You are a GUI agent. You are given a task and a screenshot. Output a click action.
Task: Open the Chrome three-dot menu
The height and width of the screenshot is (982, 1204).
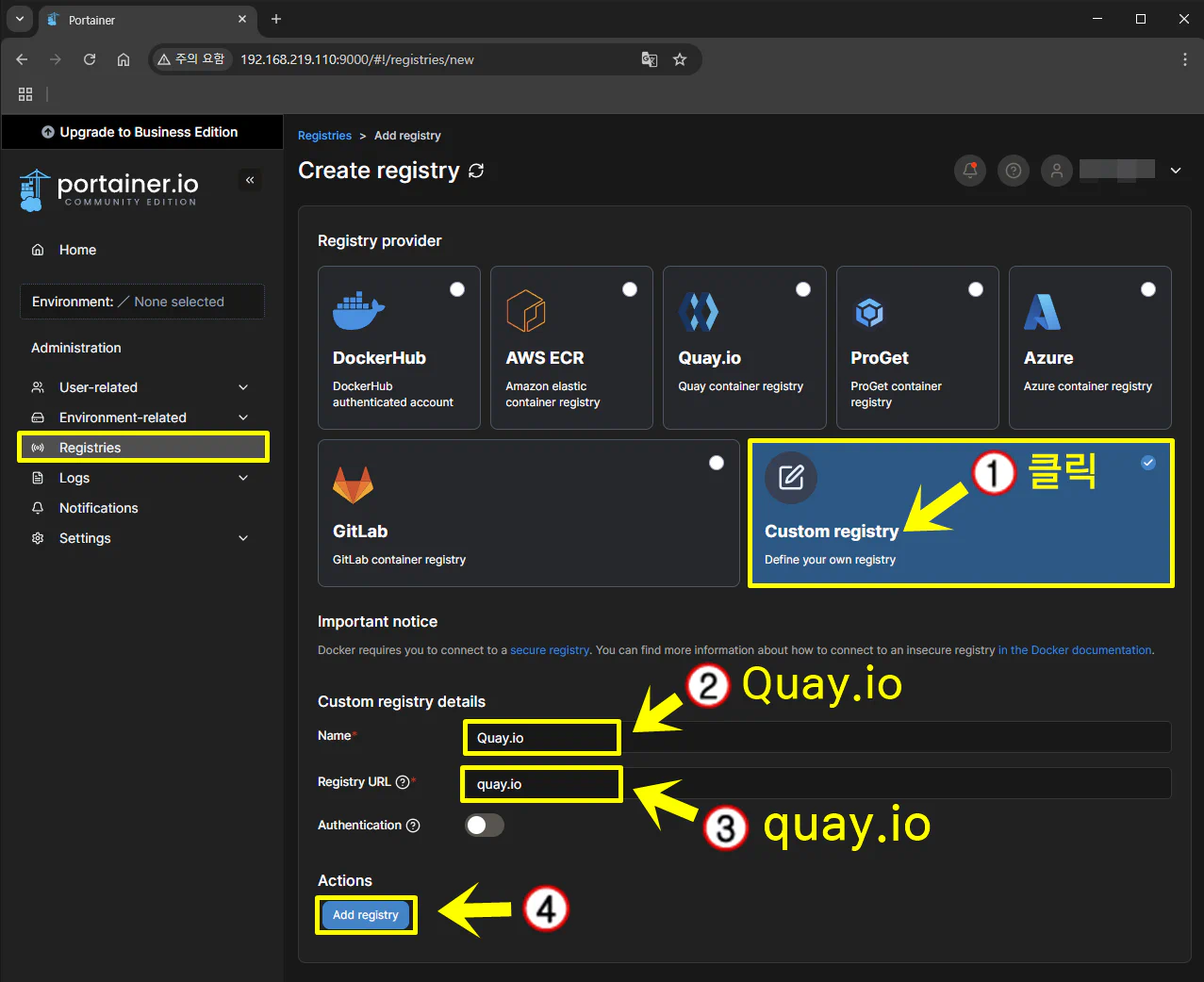[1185, 59]
